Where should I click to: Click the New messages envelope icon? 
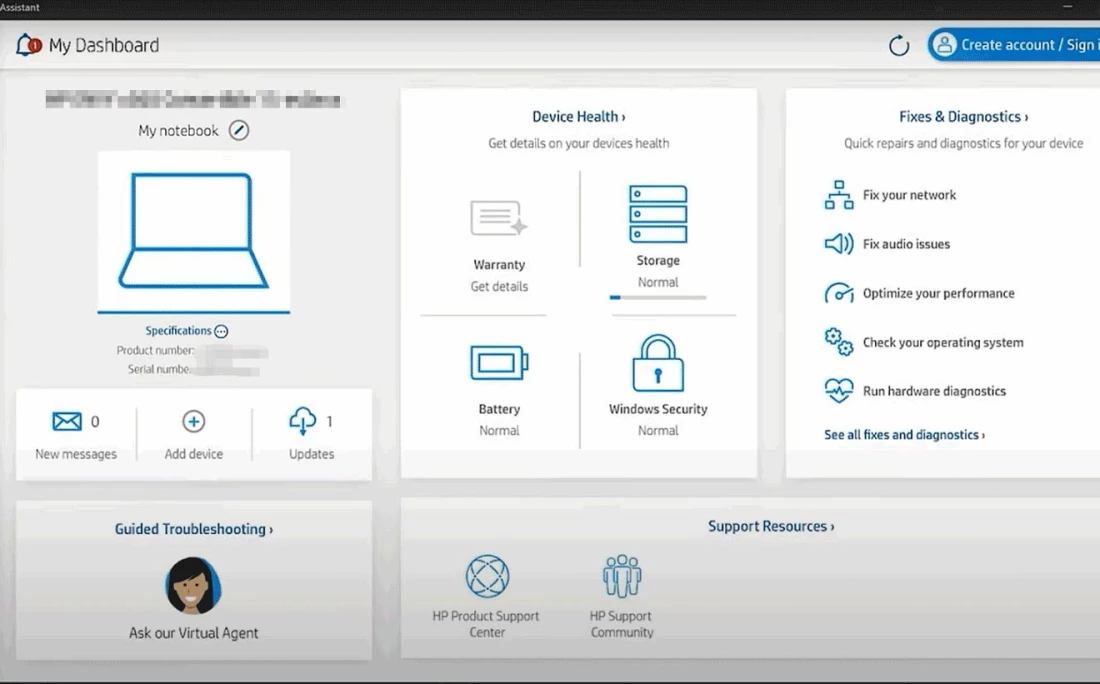pyautogui.click(x=67, y=422)
